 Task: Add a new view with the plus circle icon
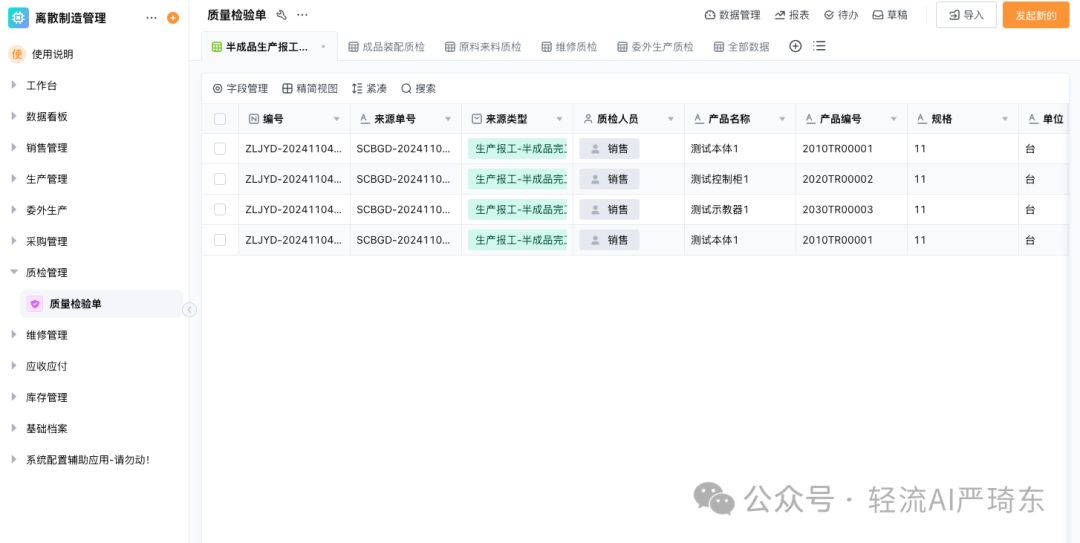796,46
